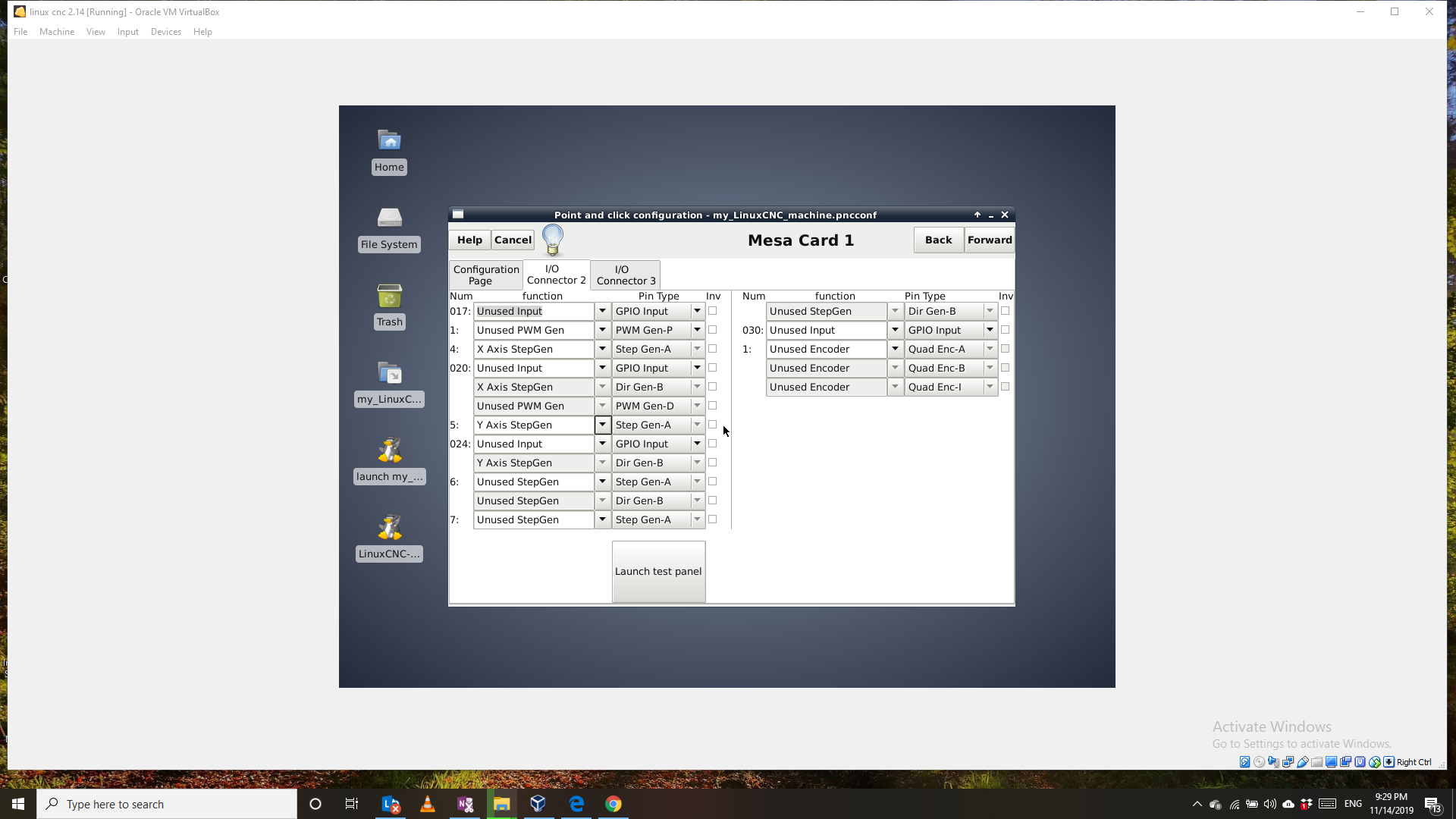Click ENG language indicator in tray
This screenshot has width=1456, height=819.
1353,804
